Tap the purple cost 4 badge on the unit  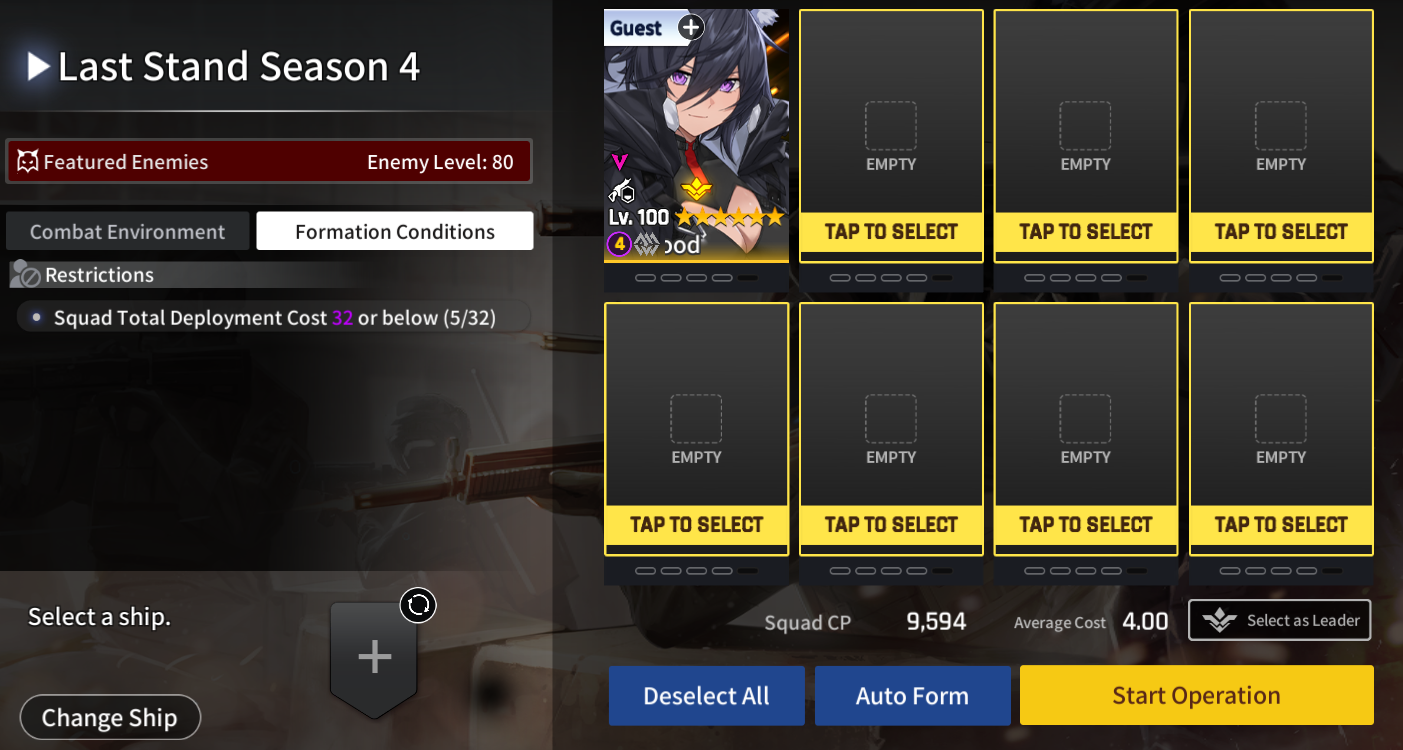[x=619, y=244]
